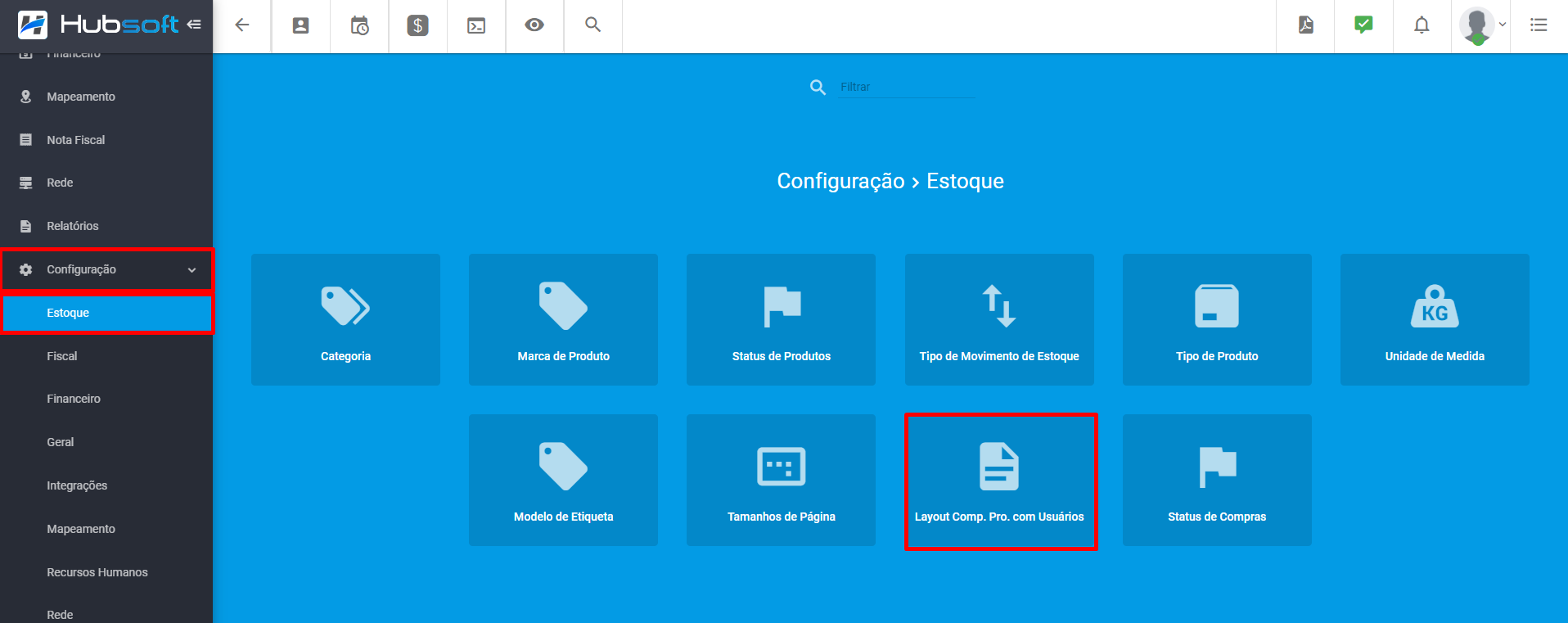
Task: Open the Marca de Produto card
Action: (563, 319)
